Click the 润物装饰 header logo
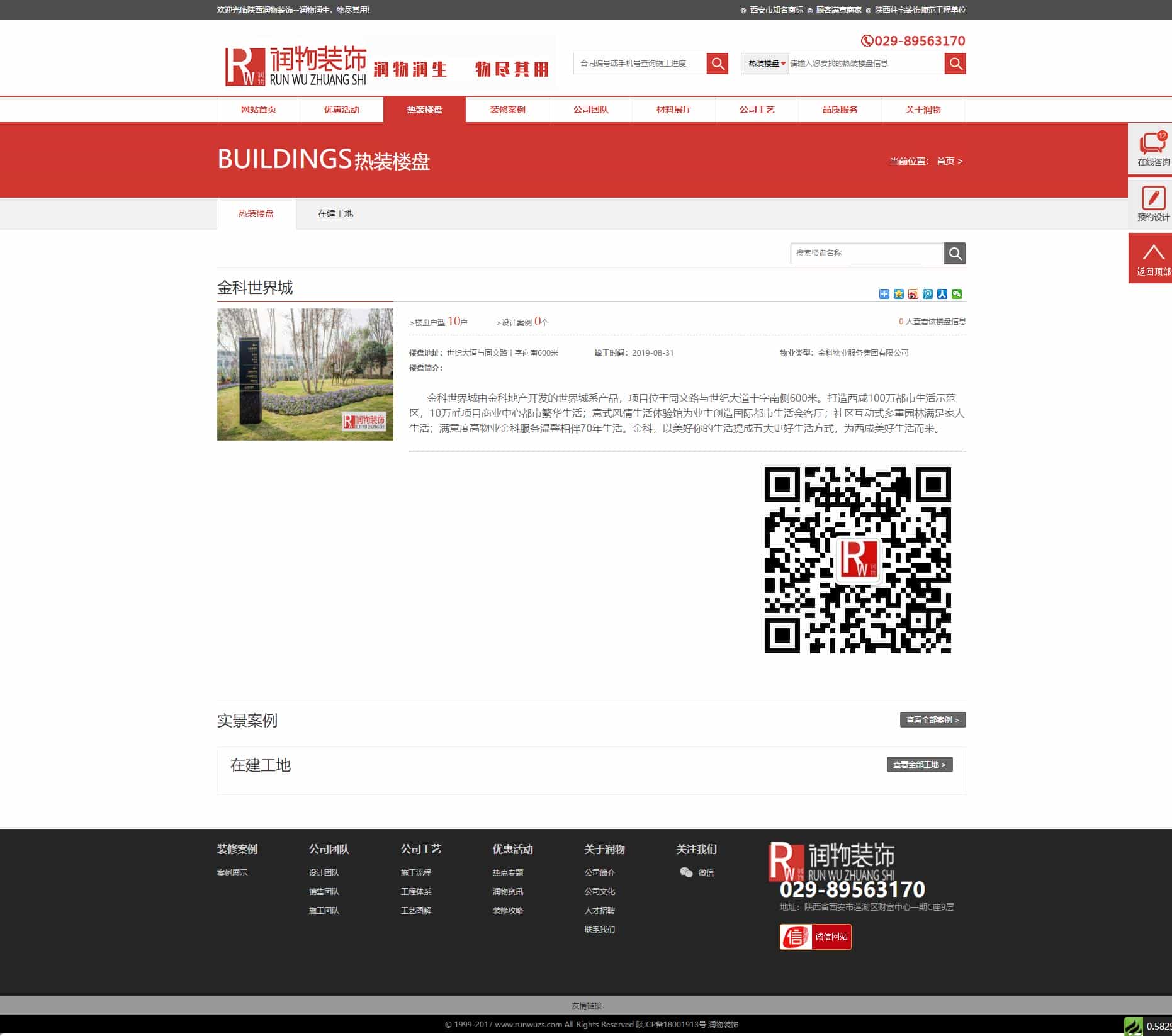 coord(296,65)
